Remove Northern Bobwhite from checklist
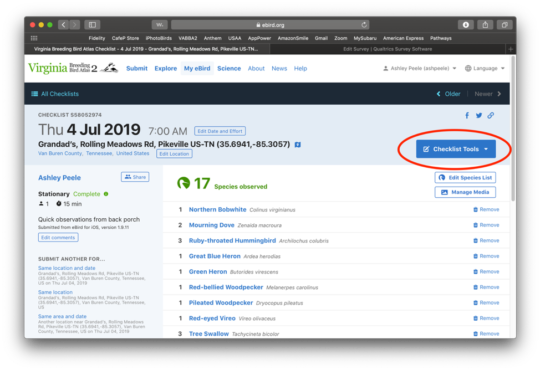Viewport: 540px width, 370px height. pos(486,209)
